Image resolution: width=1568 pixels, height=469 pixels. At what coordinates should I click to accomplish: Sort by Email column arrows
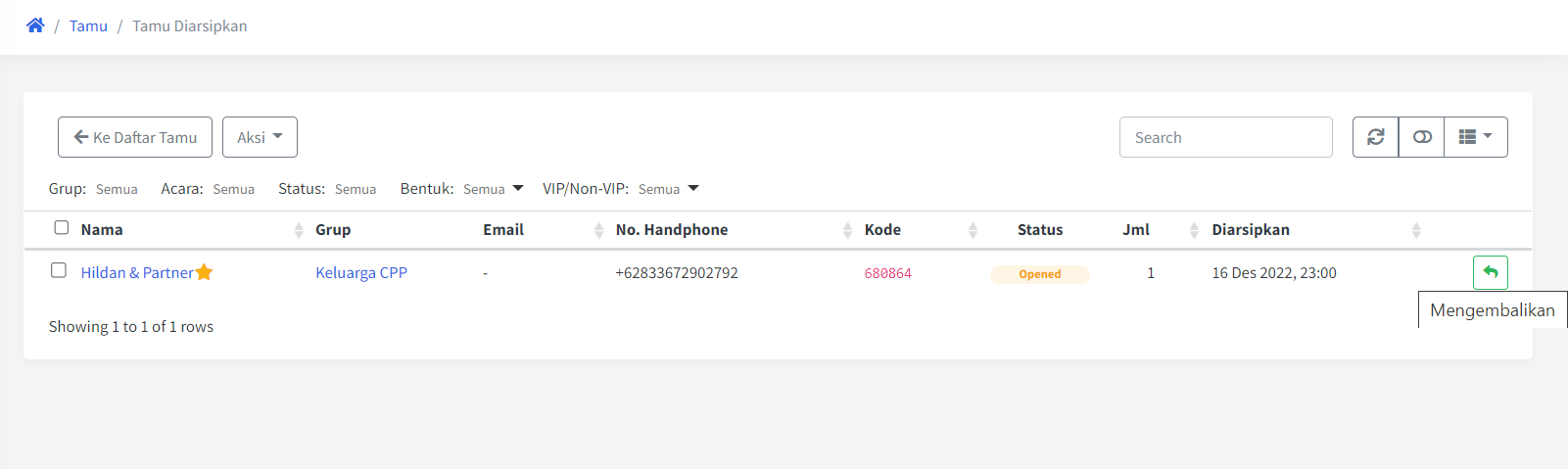(598, 230)
